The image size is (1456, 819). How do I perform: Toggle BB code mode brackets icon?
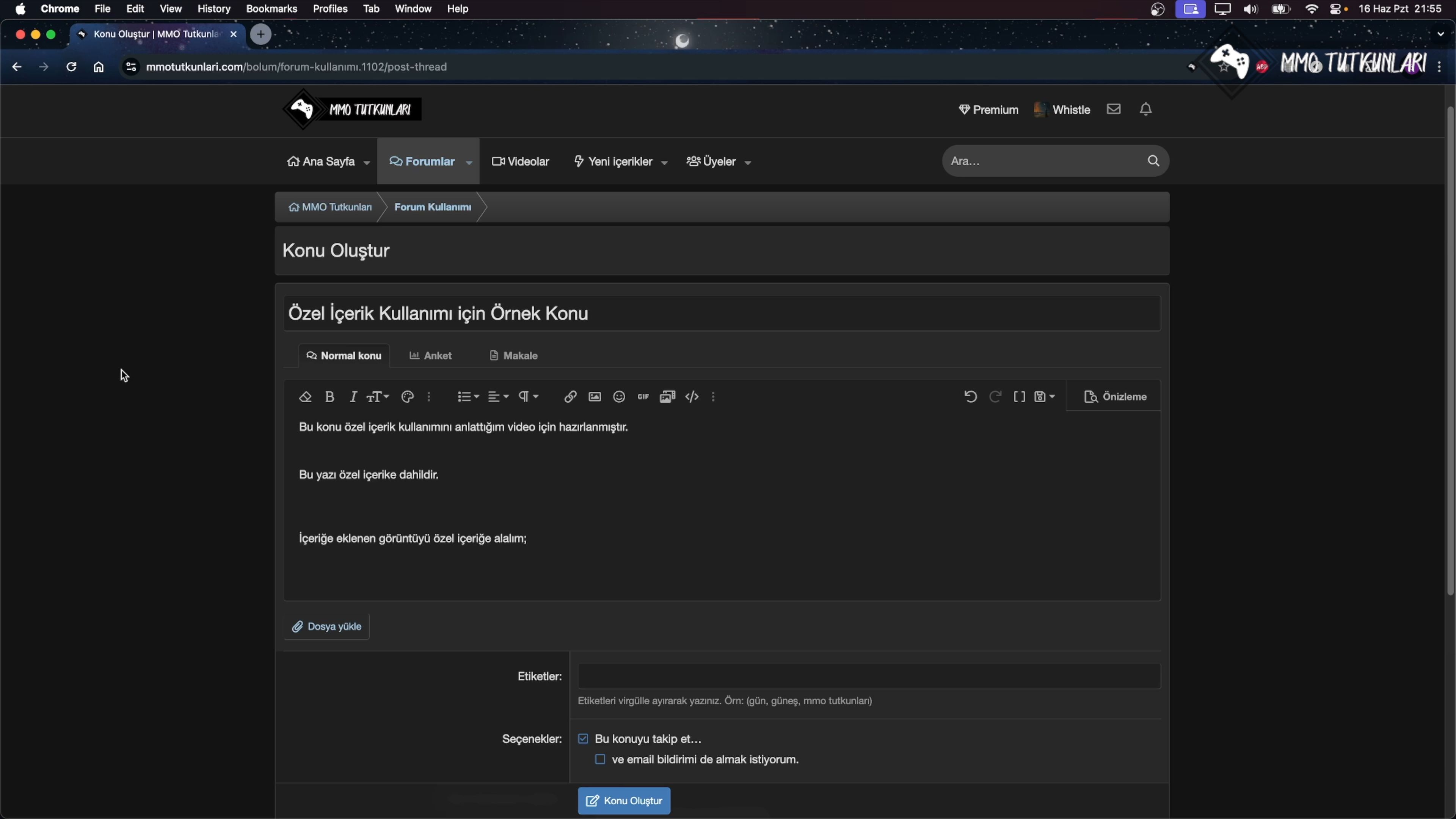coord(1020,397)
